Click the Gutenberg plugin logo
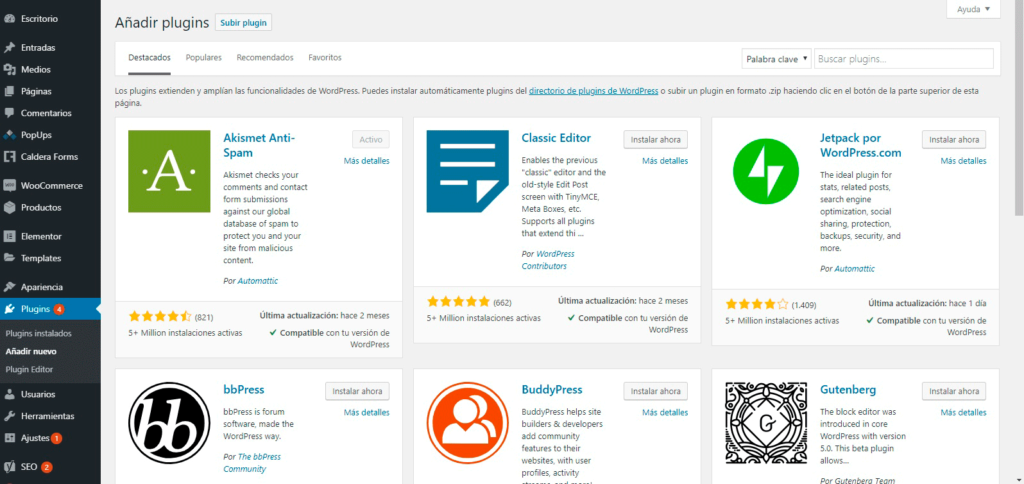This screenshot has width=1024, height=484. point(767,423)
